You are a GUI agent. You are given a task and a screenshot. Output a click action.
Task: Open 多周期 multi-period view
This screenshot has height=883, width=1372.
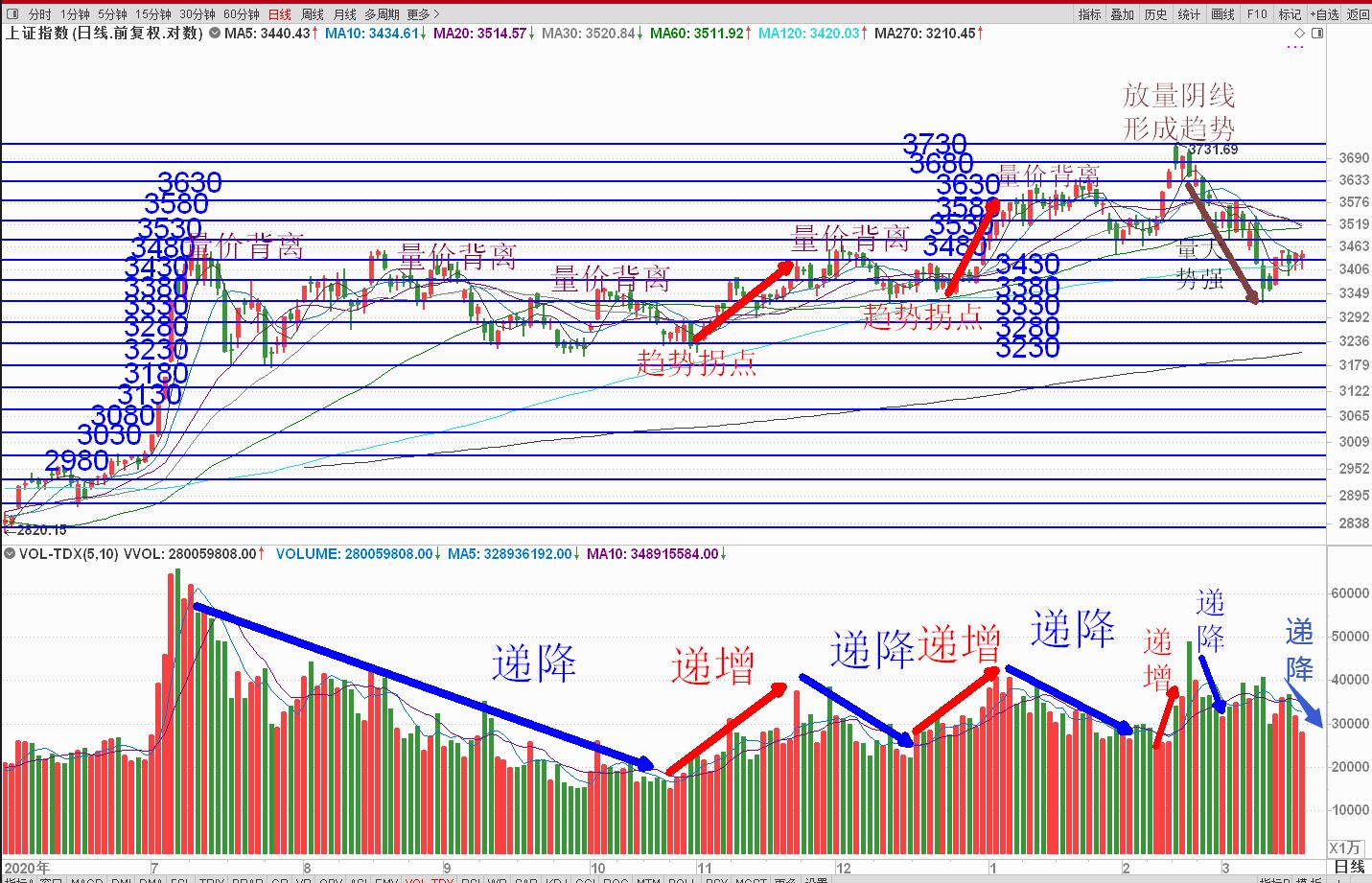(x=382, y=14)
